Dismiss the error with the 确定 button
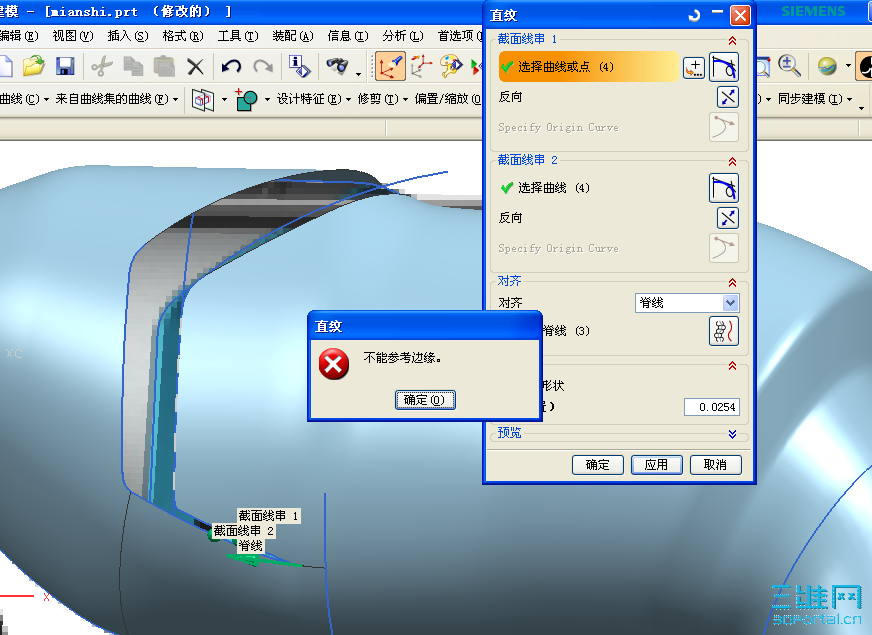Image resolution: width=872 pixels, height=635 pixels. 423,399
